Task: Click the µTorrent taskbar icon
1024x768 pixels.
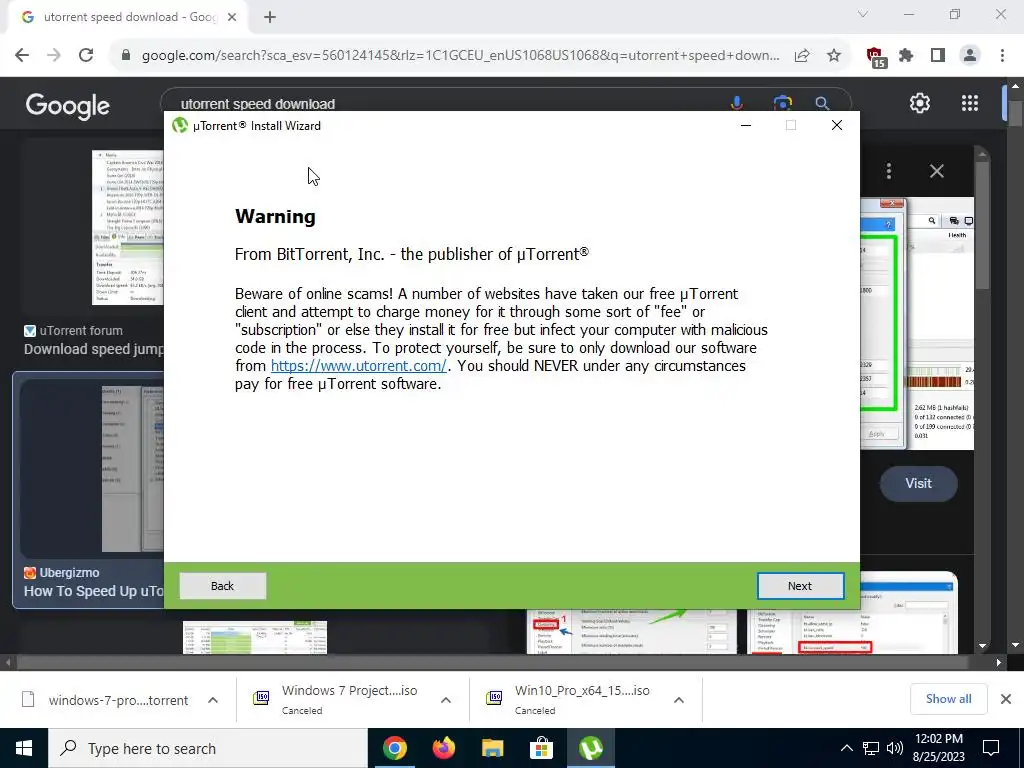Action: 590,748
